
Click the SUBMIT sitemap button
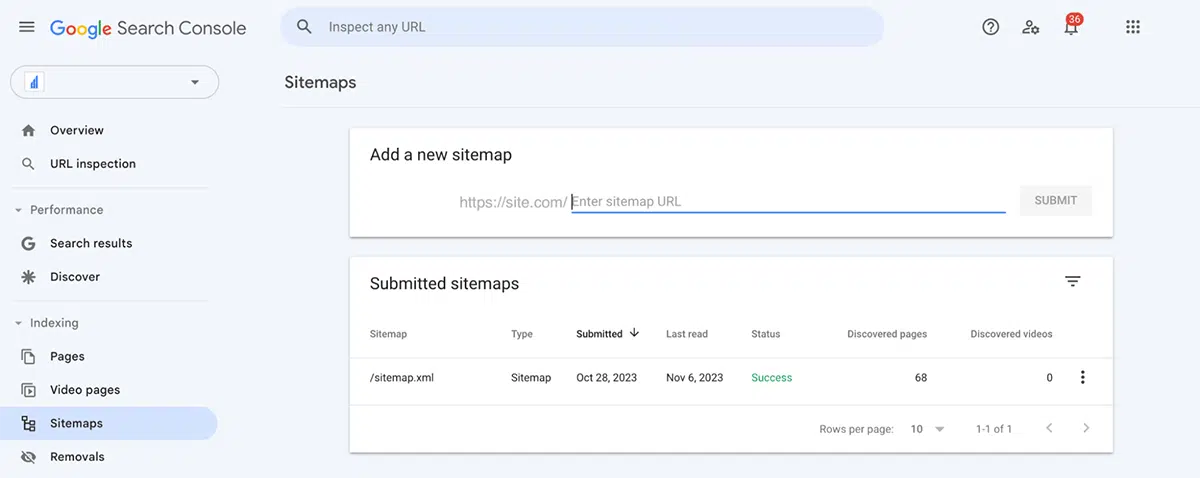(x=1056, y=201)
